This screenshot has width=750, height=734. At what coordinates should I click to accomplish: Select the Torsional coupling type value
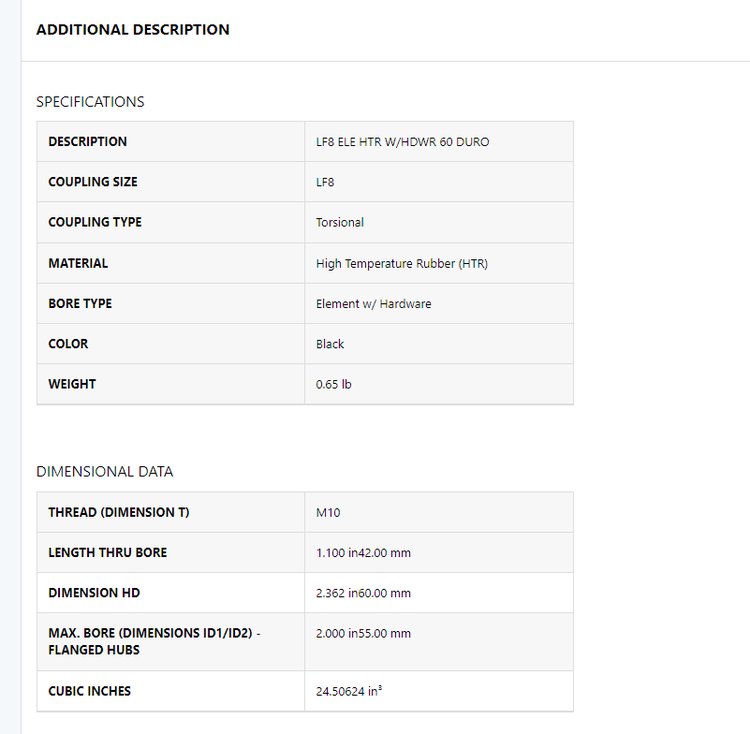pos(340,223)
